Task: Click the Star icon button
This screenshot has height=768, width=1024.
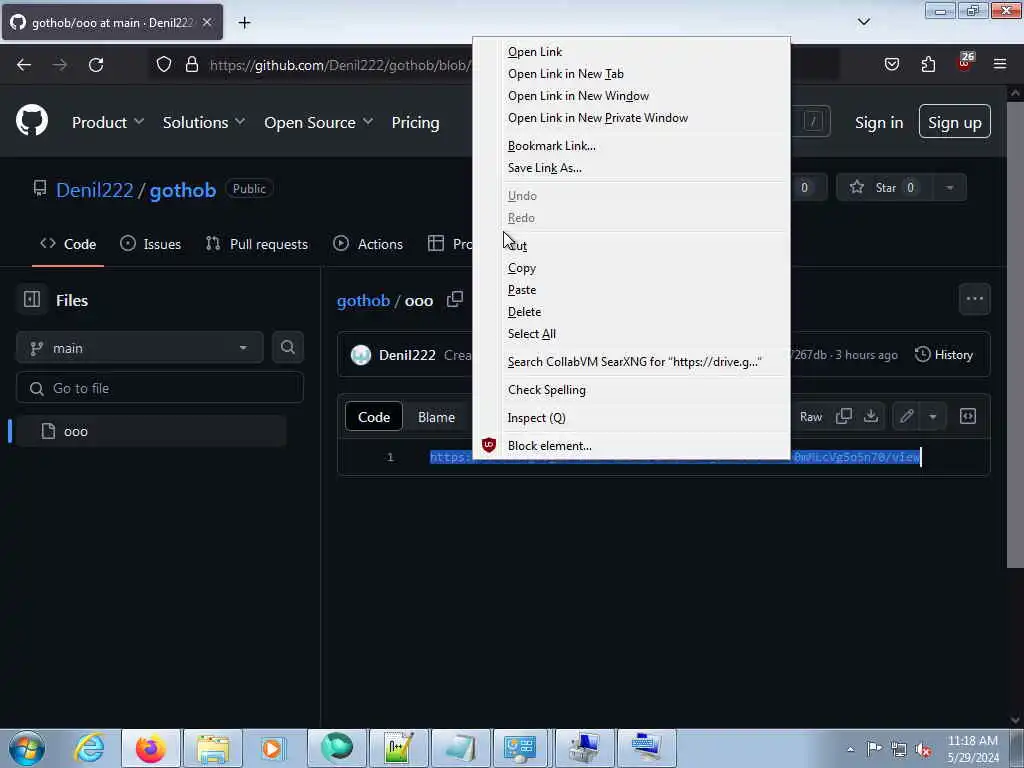Action: click(884, 188)
